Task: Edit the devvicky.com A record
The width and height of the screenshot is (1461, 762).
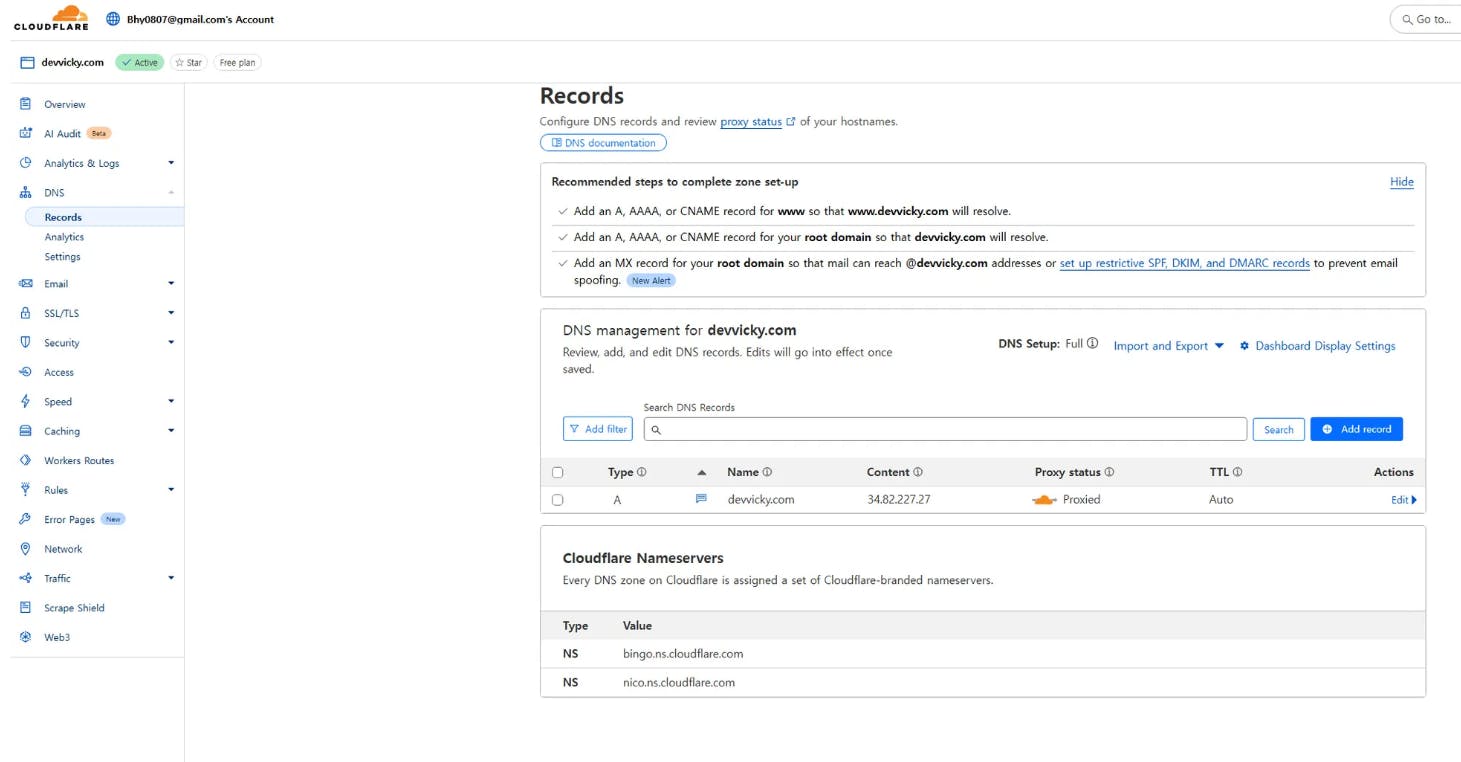Action: pos(1404,500)
